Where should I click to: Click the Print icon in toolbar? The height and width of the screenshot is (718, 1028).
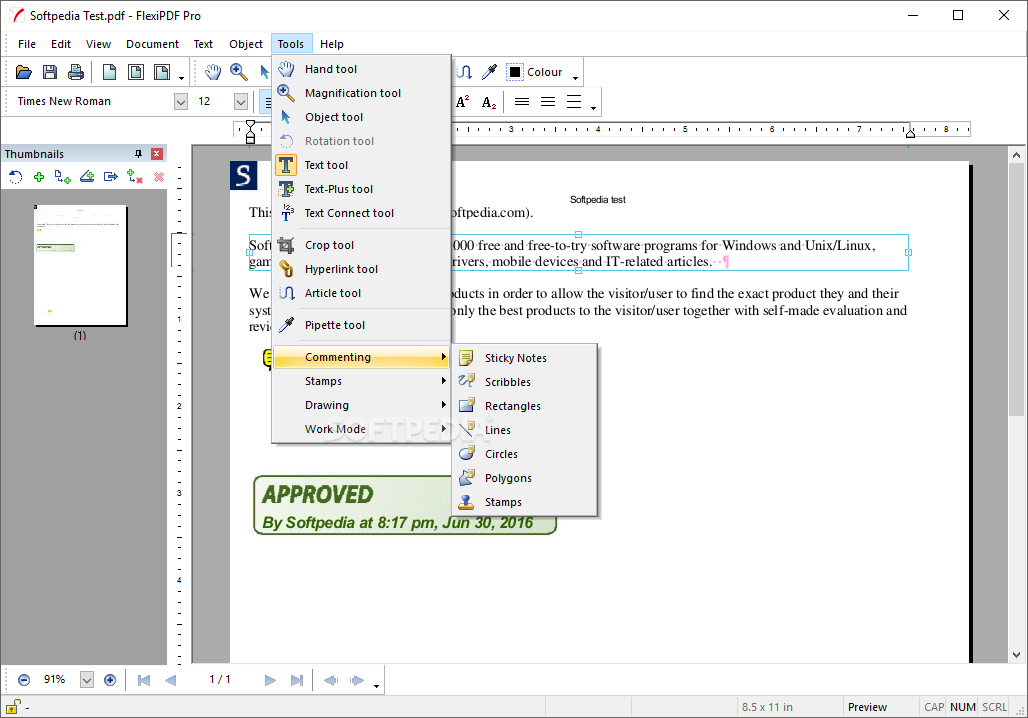(76, 72)
